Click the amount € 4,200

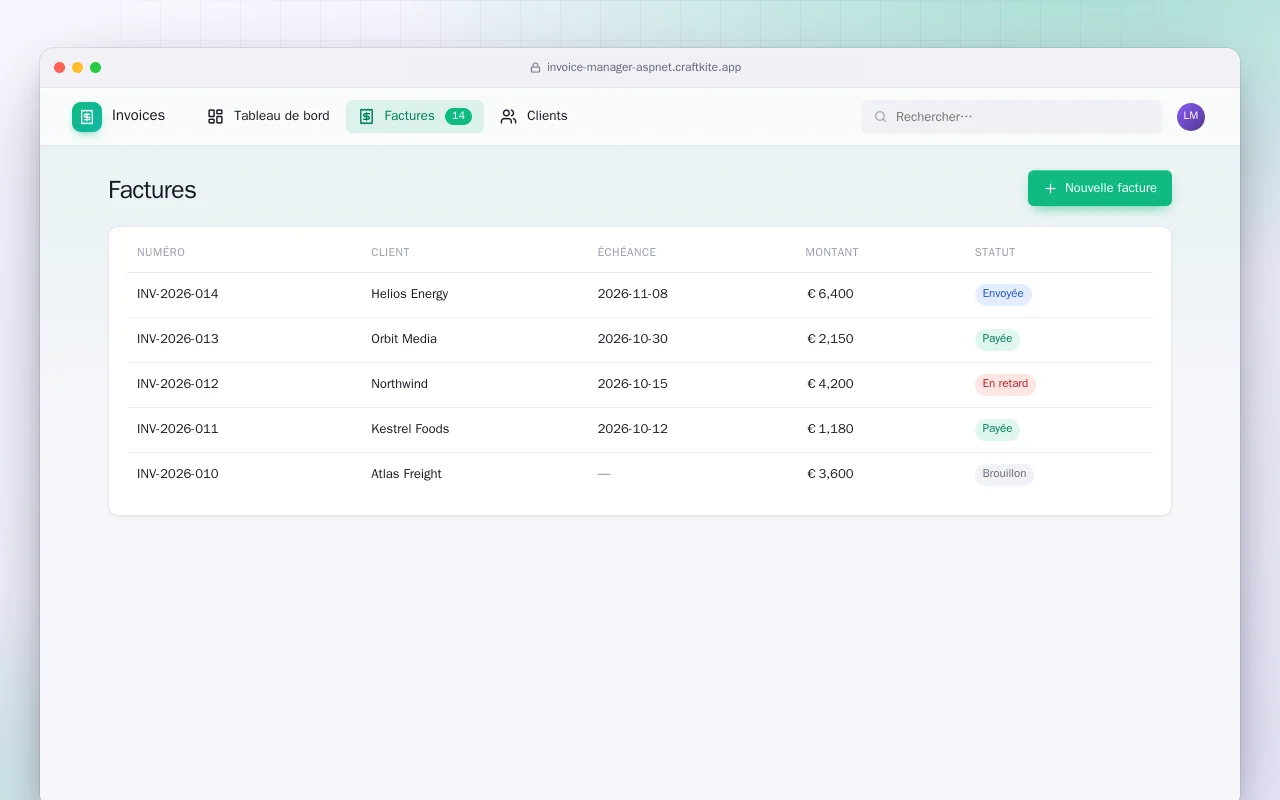pos(830,384)
